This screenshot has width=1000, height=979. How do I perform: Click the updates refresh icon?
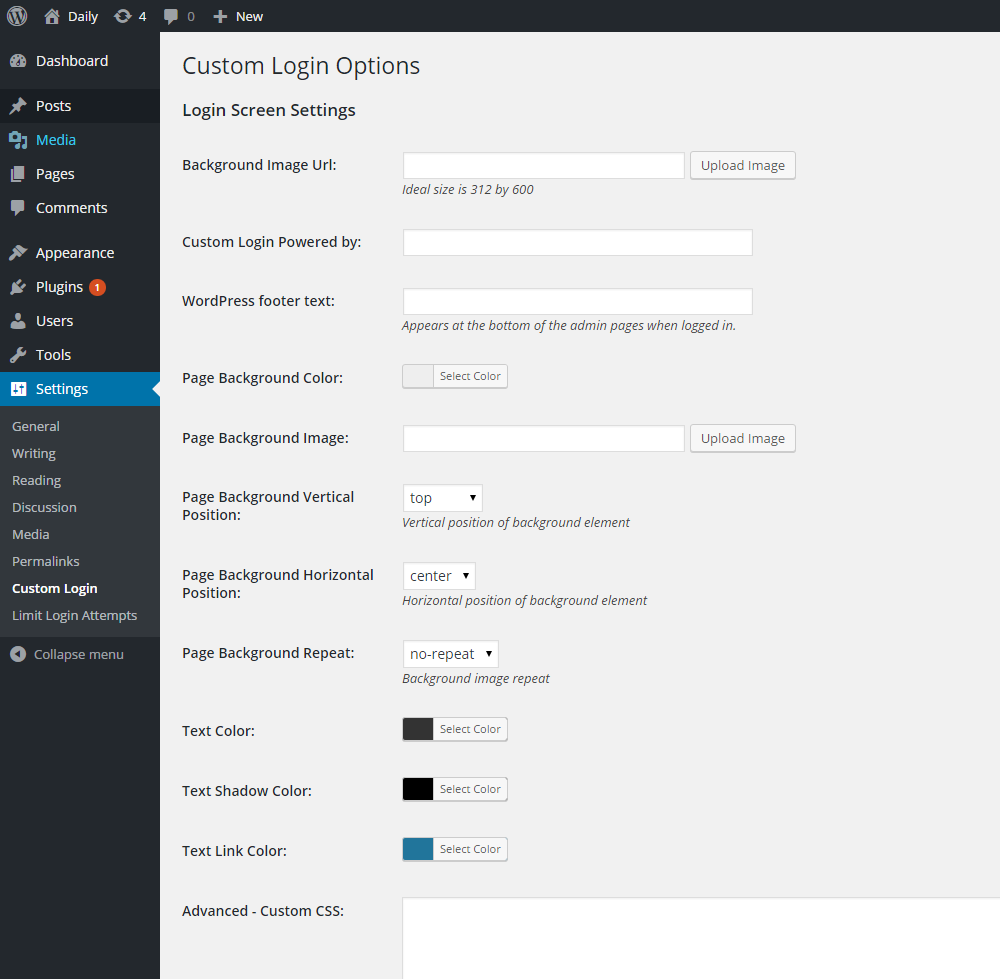123,16
